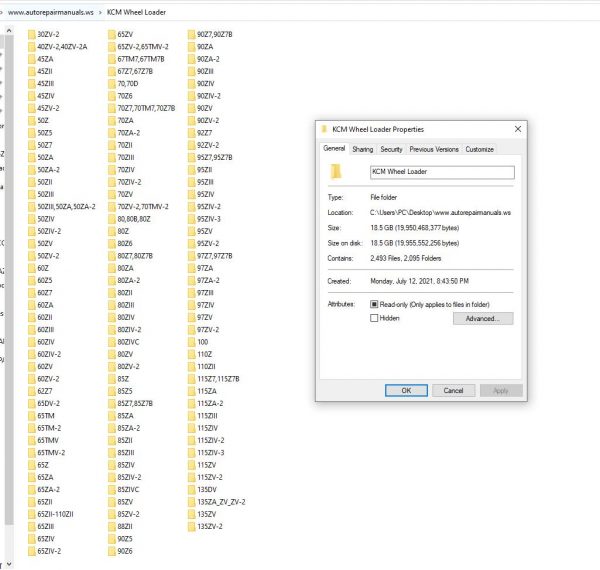The width and height of the screenshot is (600, 570).
Task: Enable the Hidden attribute checkbox
Action: point(374,318)
